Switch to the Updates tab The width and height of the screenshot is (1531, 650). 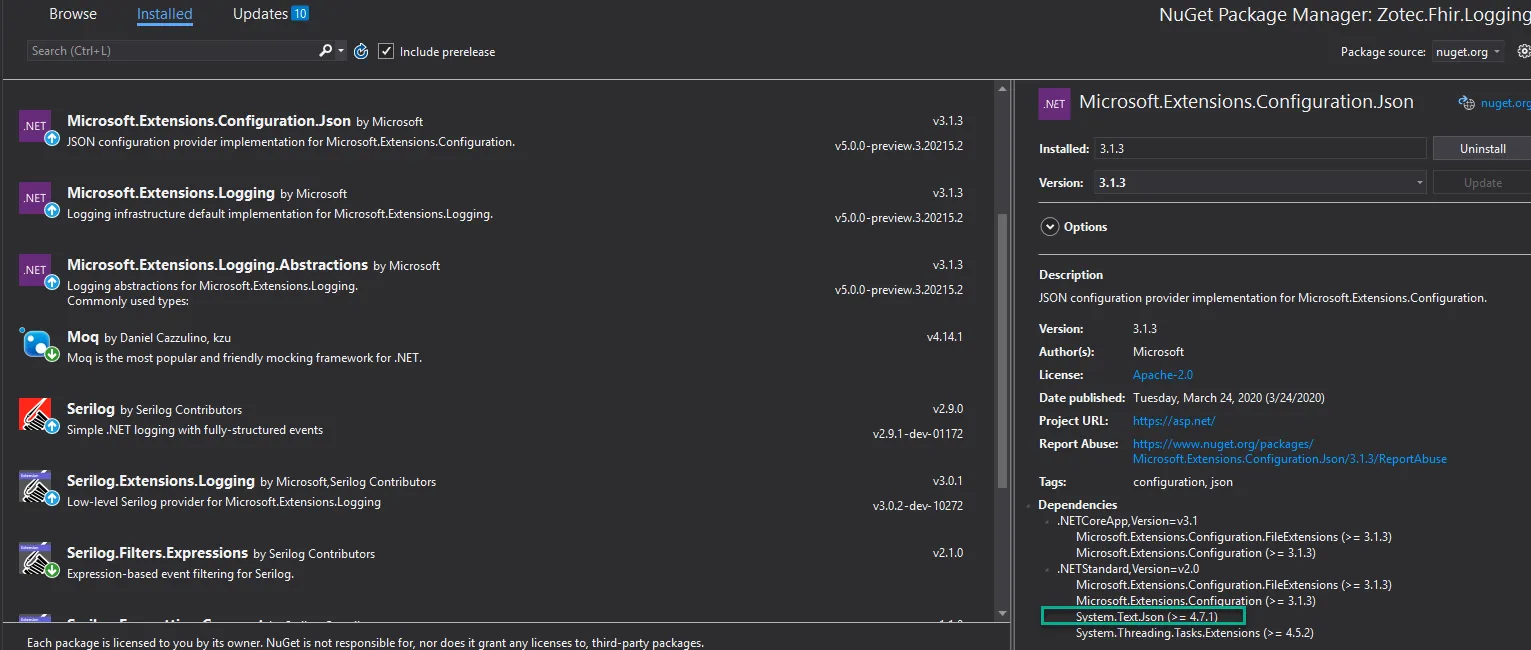point(260,14)
